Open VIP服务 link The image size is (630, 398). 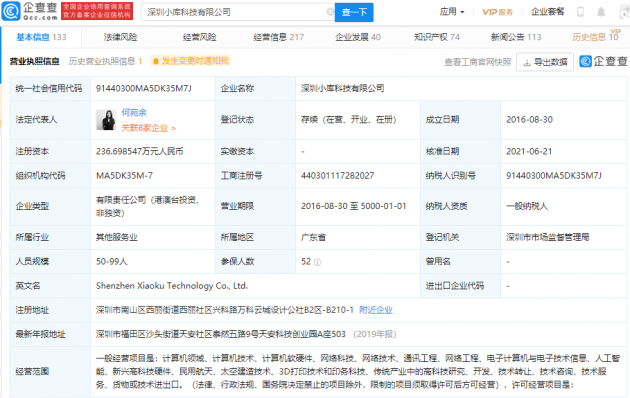point(497,12)
